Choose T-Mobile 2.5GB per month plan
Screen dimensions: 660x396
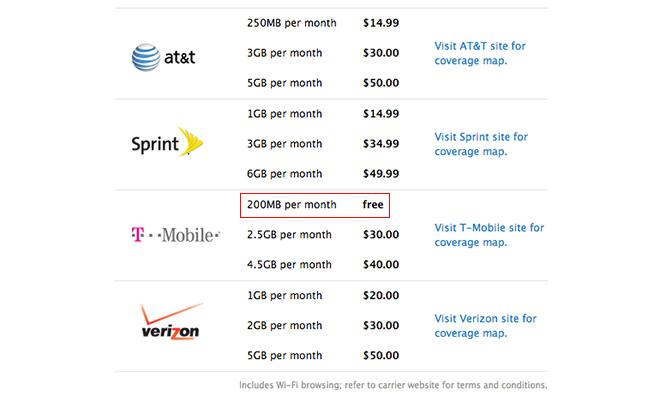[x=323, y=234]
